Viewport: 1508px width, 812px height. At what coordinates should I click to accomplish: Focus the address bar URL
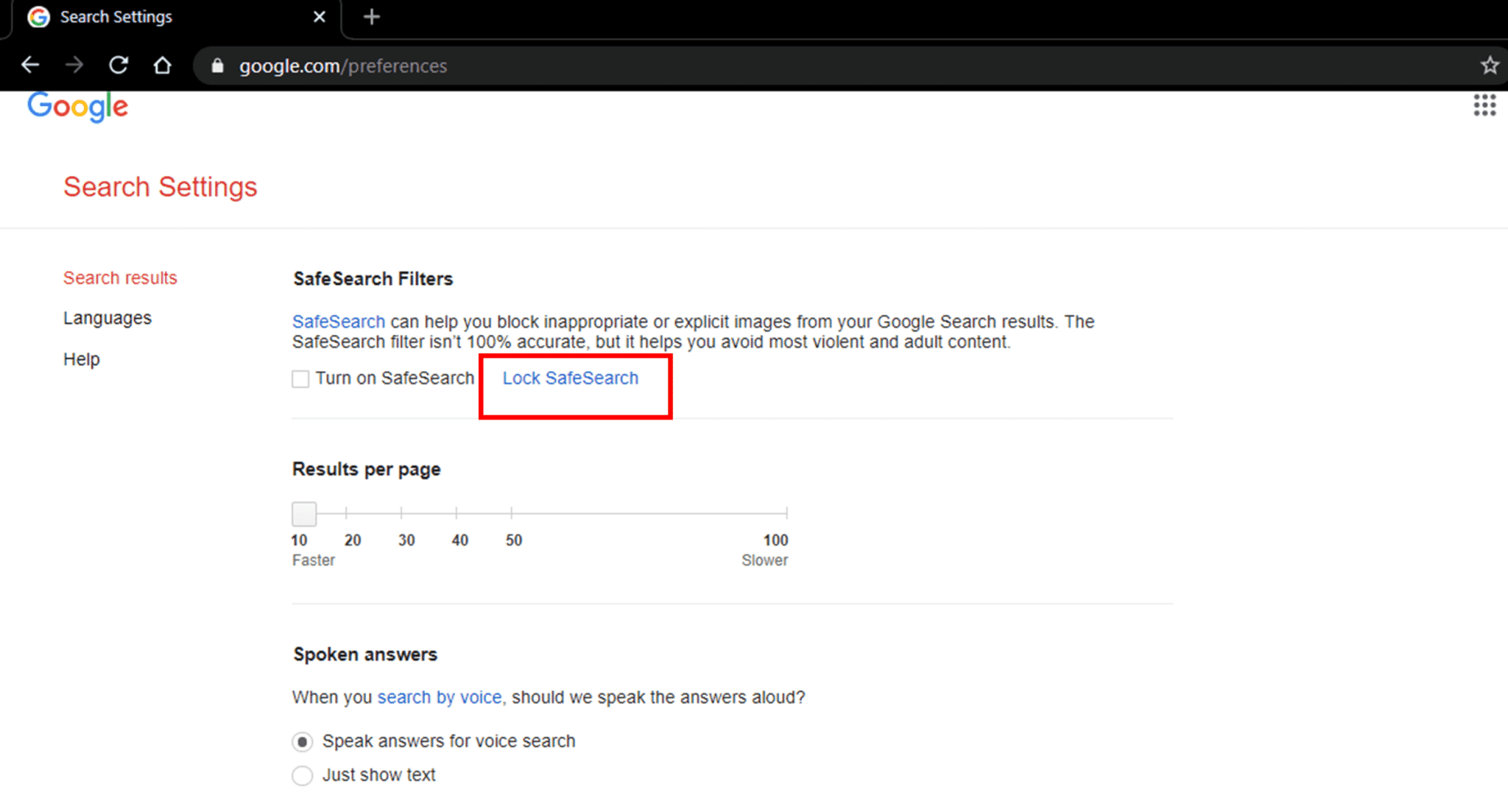tap(343, 66)
